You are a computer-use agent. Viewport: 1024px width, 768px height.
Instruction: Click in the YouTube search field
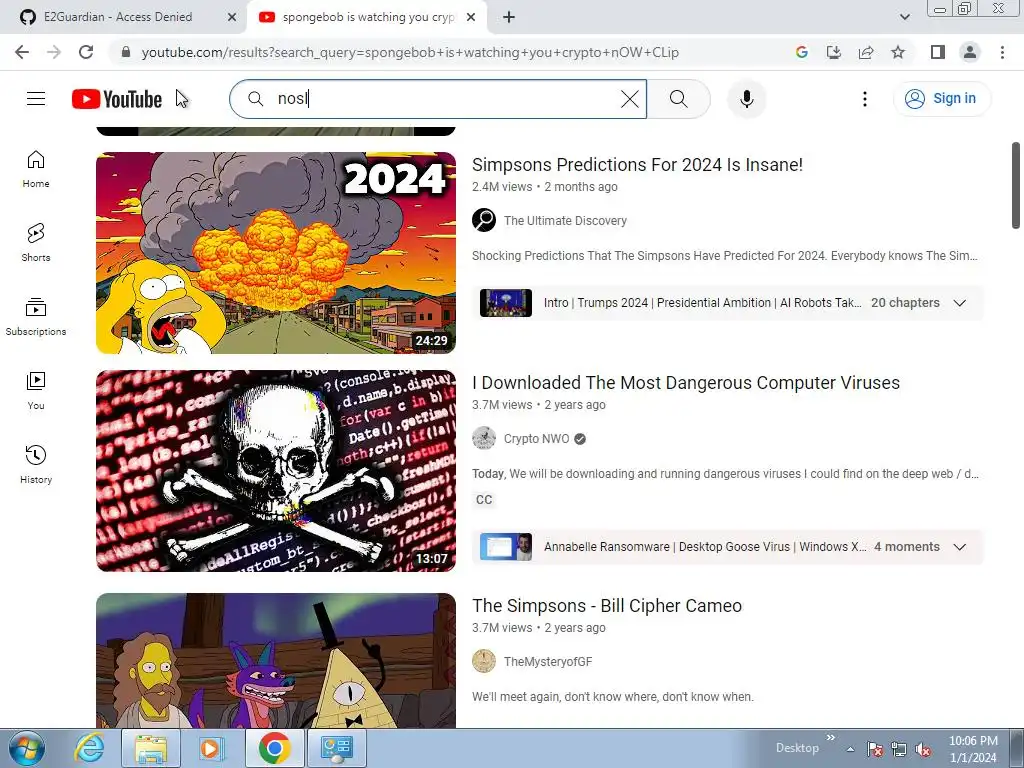[438, 99]
